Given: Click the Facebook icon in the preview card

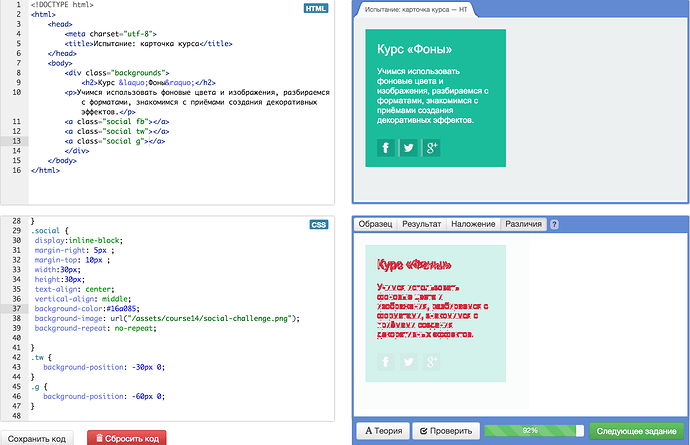Looking at the screenshot, I should (385, 148).
